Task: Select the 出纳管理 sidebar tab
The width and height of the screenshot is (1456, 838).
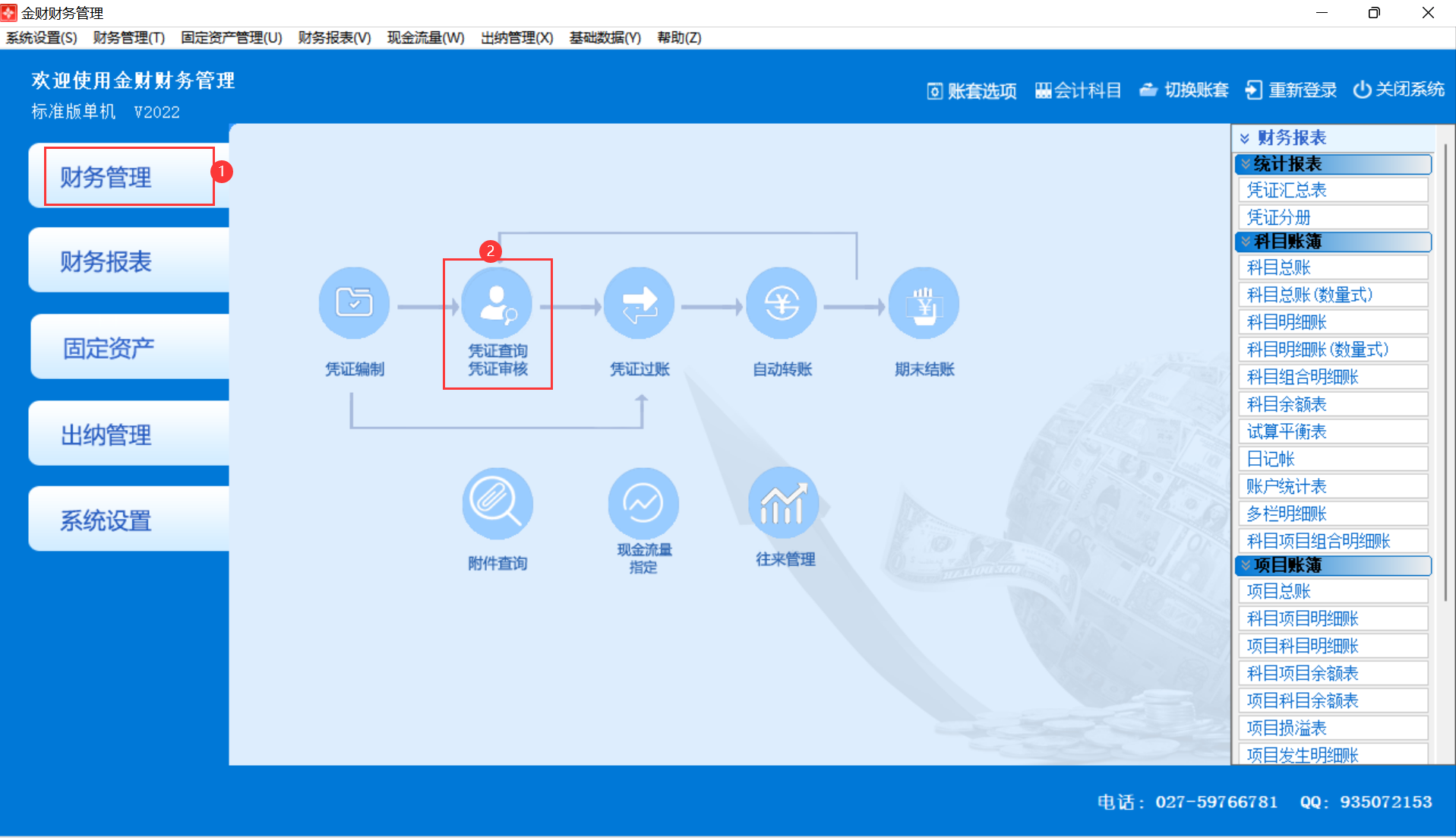Action: [x=129, y=434]
